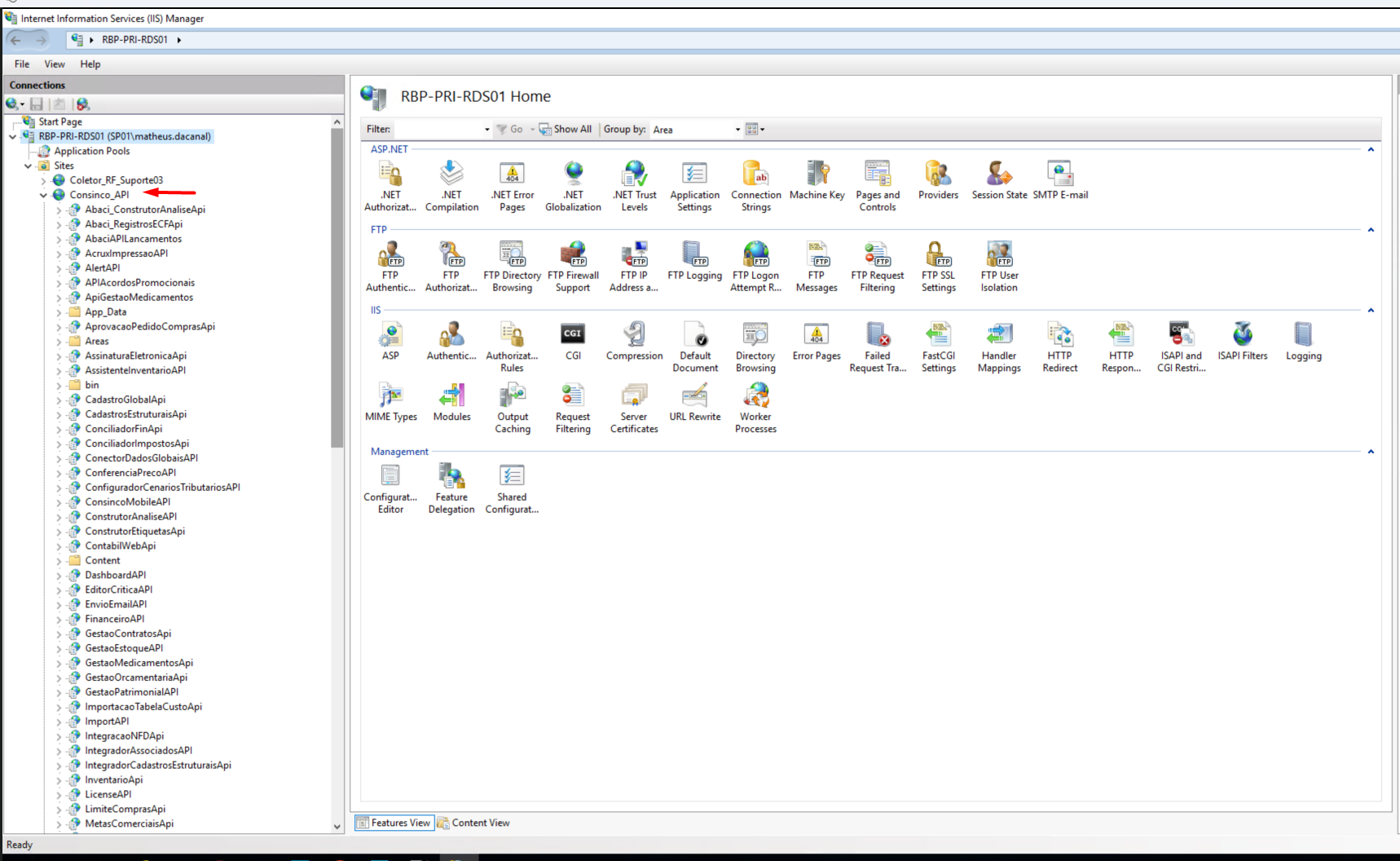The width and height of the screenshot is (1400, 861).
Task: Open Default Document feature
Action: click(695, 347)
